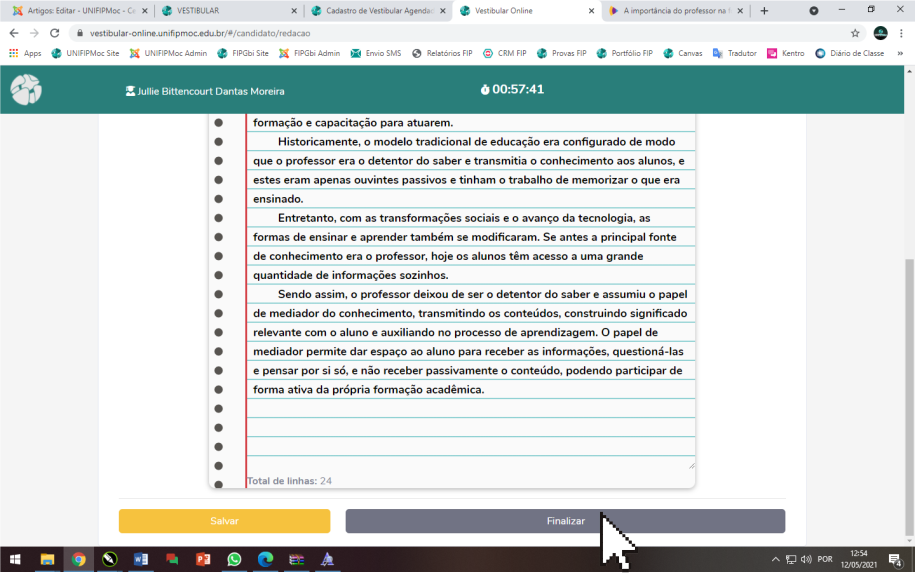Click the name Jullie Bittencourt Dantas Moreira

click(211, 91)
